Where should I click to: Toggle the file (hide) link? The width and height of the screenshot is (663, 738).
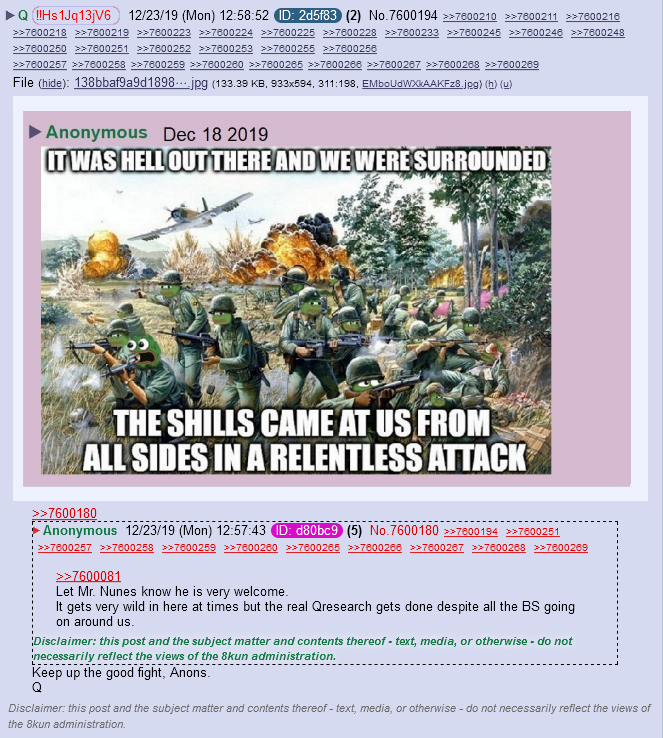[x=53, y=83]
